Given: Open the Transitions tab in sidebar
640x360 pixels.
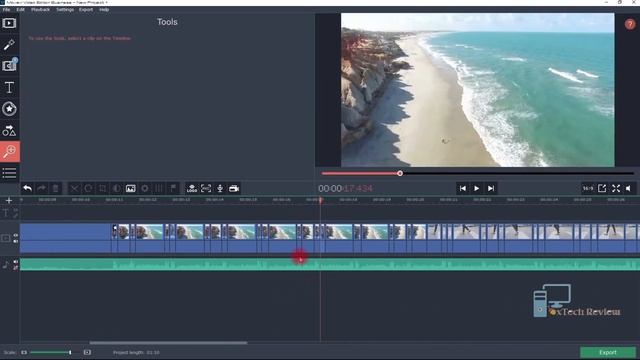Looking at the screenshot, I should 9,66.
